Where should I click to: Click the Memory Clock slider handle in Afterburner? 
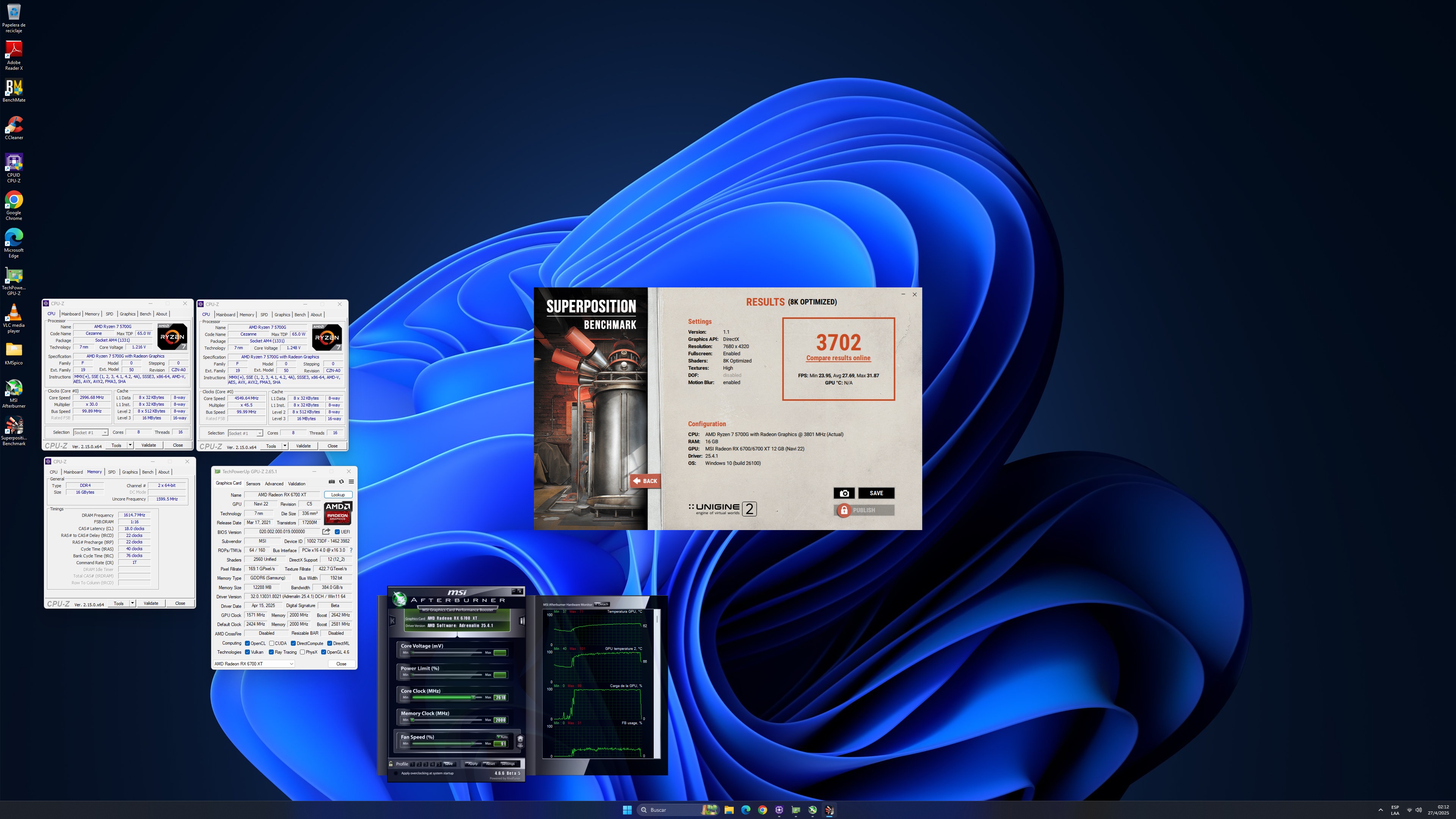click(x=413, y=720)
